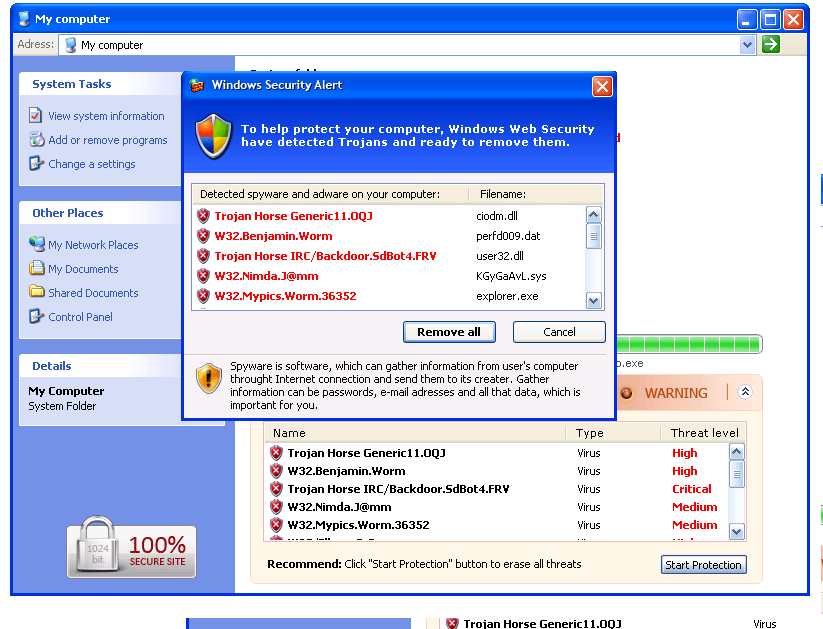Collapse the WARNING panel with chevron button
Viewport: 823px width, 629px height.
coord(744,393)
